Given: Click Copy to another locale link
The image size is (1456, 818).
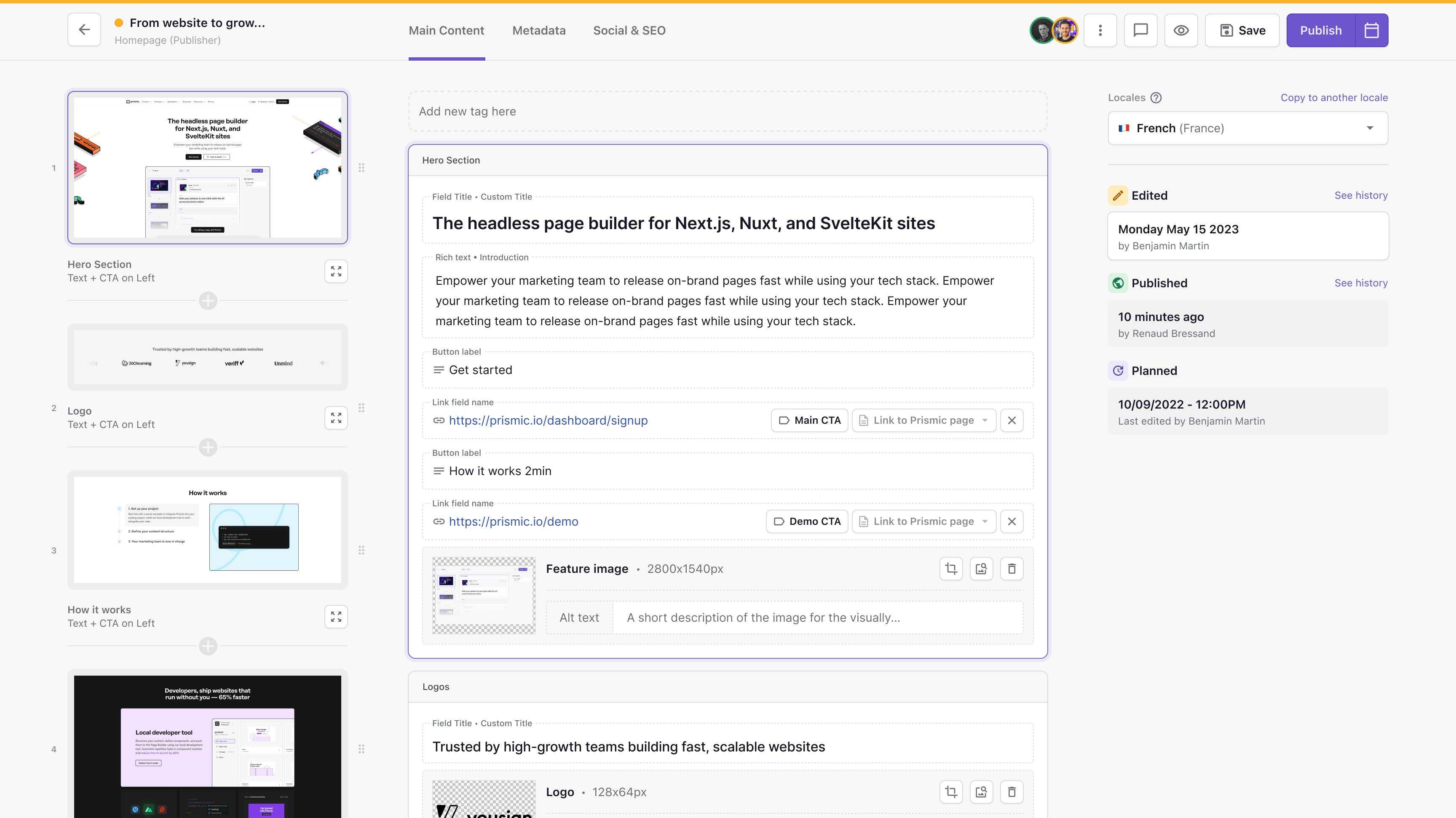Looking at the screenshot, I should (x=1334, y=98).
